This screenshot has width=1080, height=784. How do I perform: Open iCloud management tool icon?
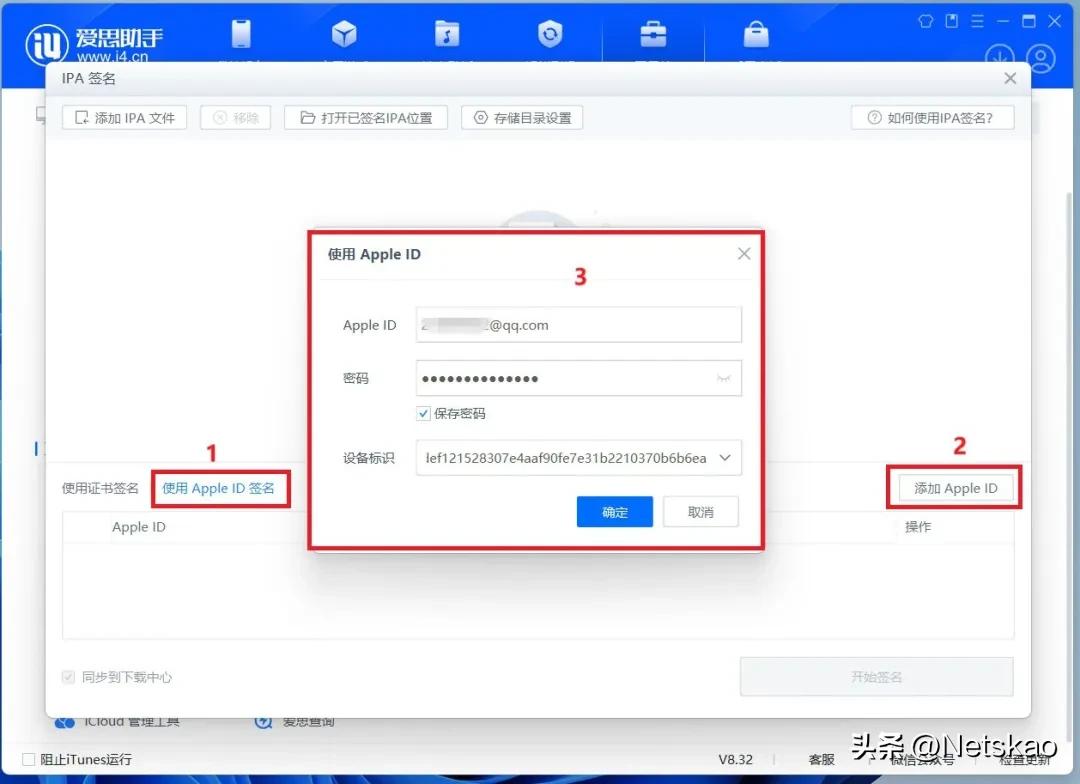65,722
